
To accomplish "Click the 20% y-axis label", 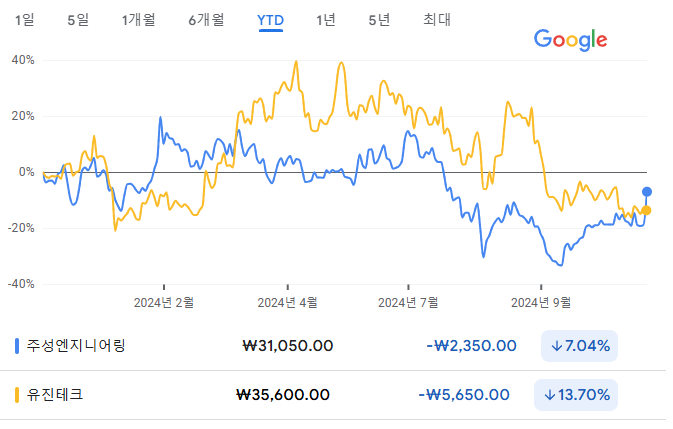I will click(x=23, y=116).
